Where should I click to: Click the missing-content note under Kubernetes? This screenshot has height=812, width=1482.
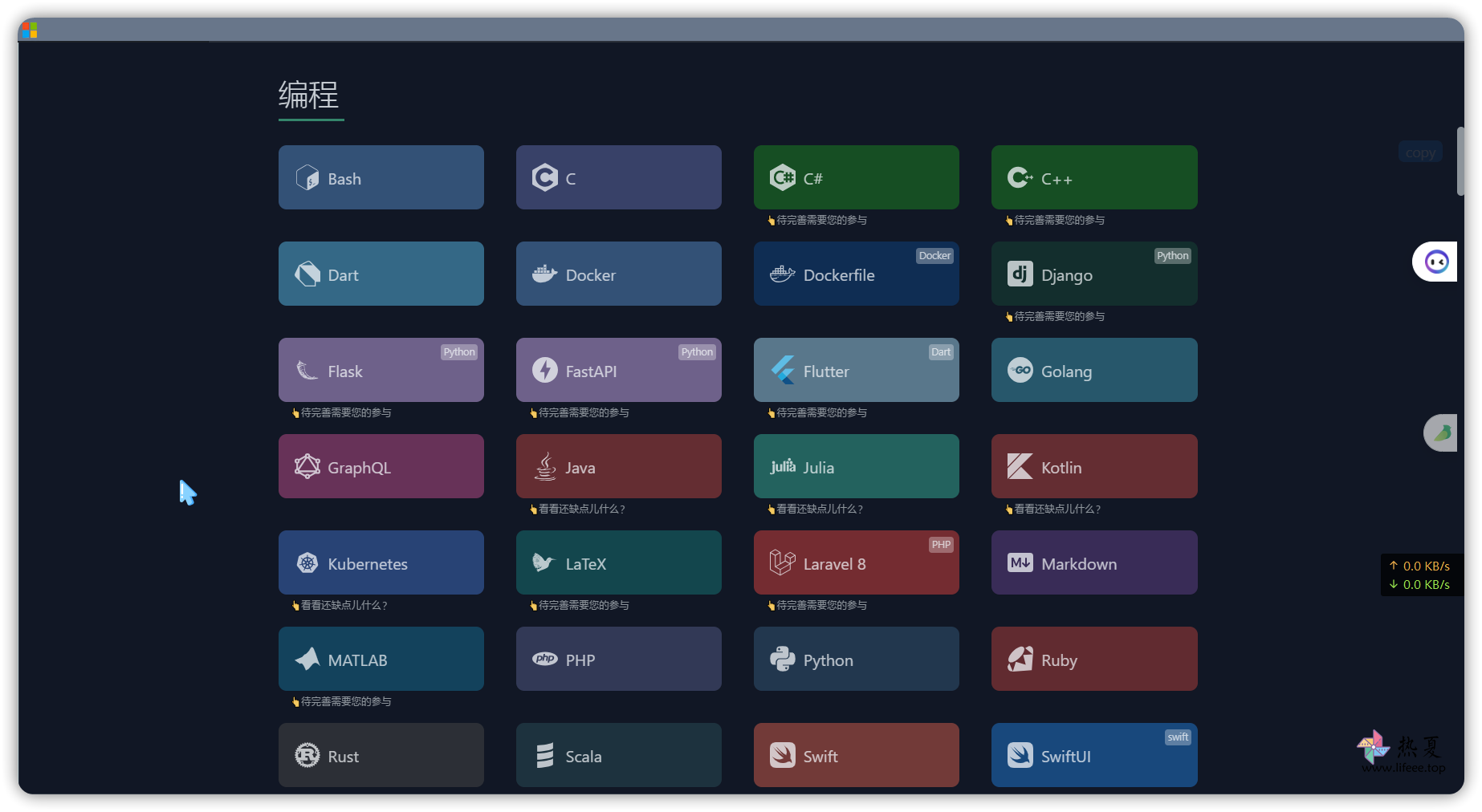pyautogui.click(x=340, y=605)
